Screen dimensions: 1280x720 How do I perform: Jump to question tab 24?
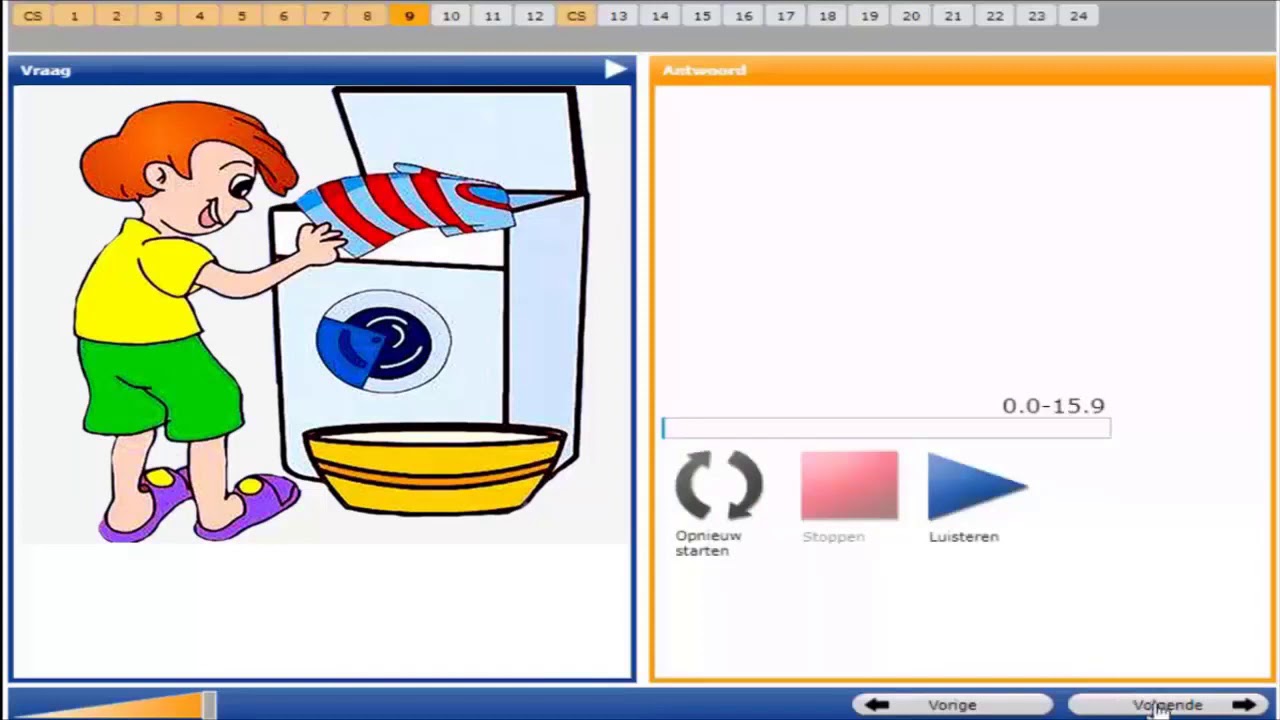(x=1079, y=16)
